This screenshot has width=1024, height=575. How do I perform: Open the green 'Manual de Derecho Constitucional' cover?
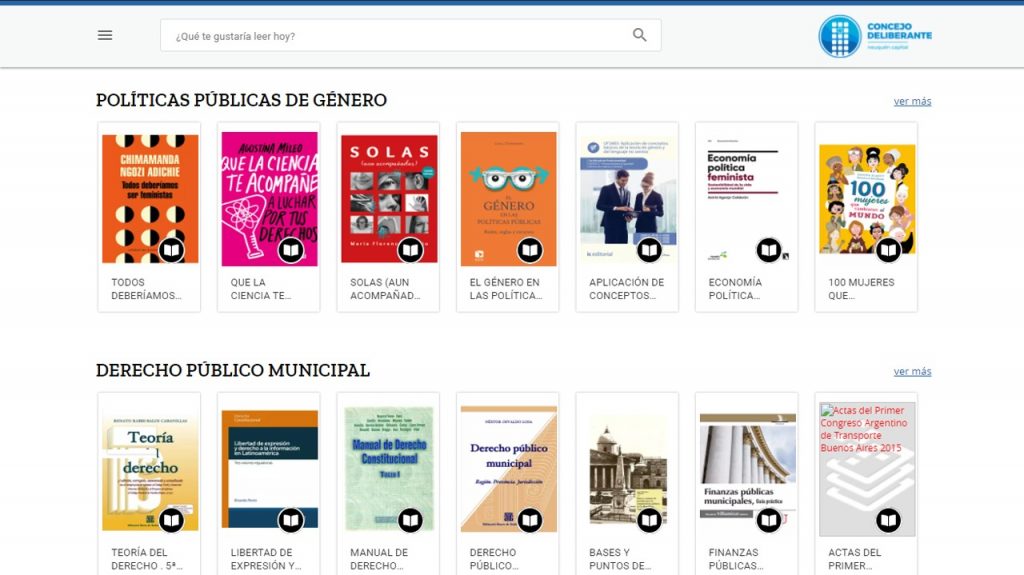(x=389, y=467)
